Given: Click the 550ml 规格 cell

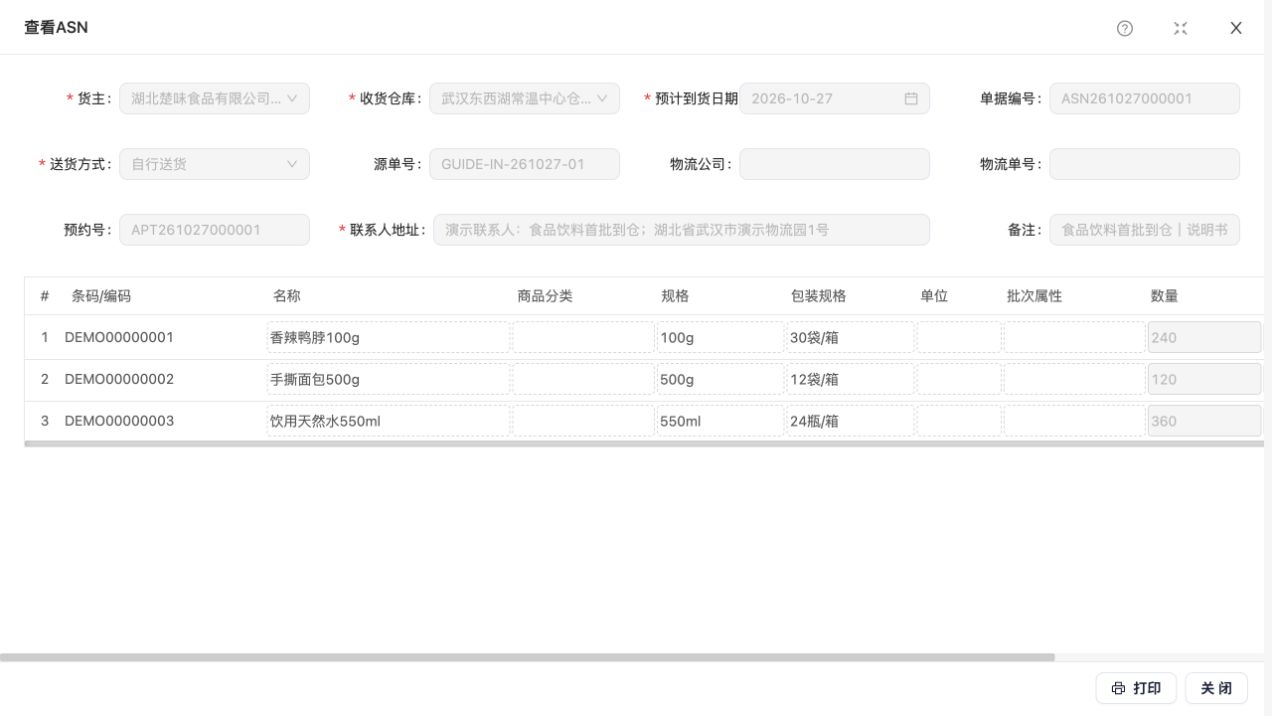Looking at the screenshot, I should 719,421.
